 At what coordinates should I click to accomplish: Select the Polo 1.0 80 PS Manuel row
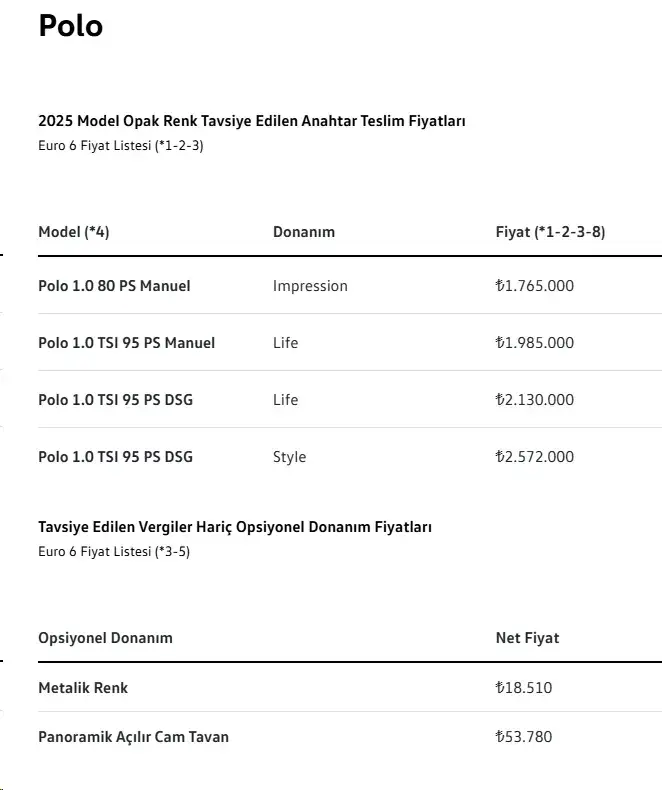click(x=350, y=286)
